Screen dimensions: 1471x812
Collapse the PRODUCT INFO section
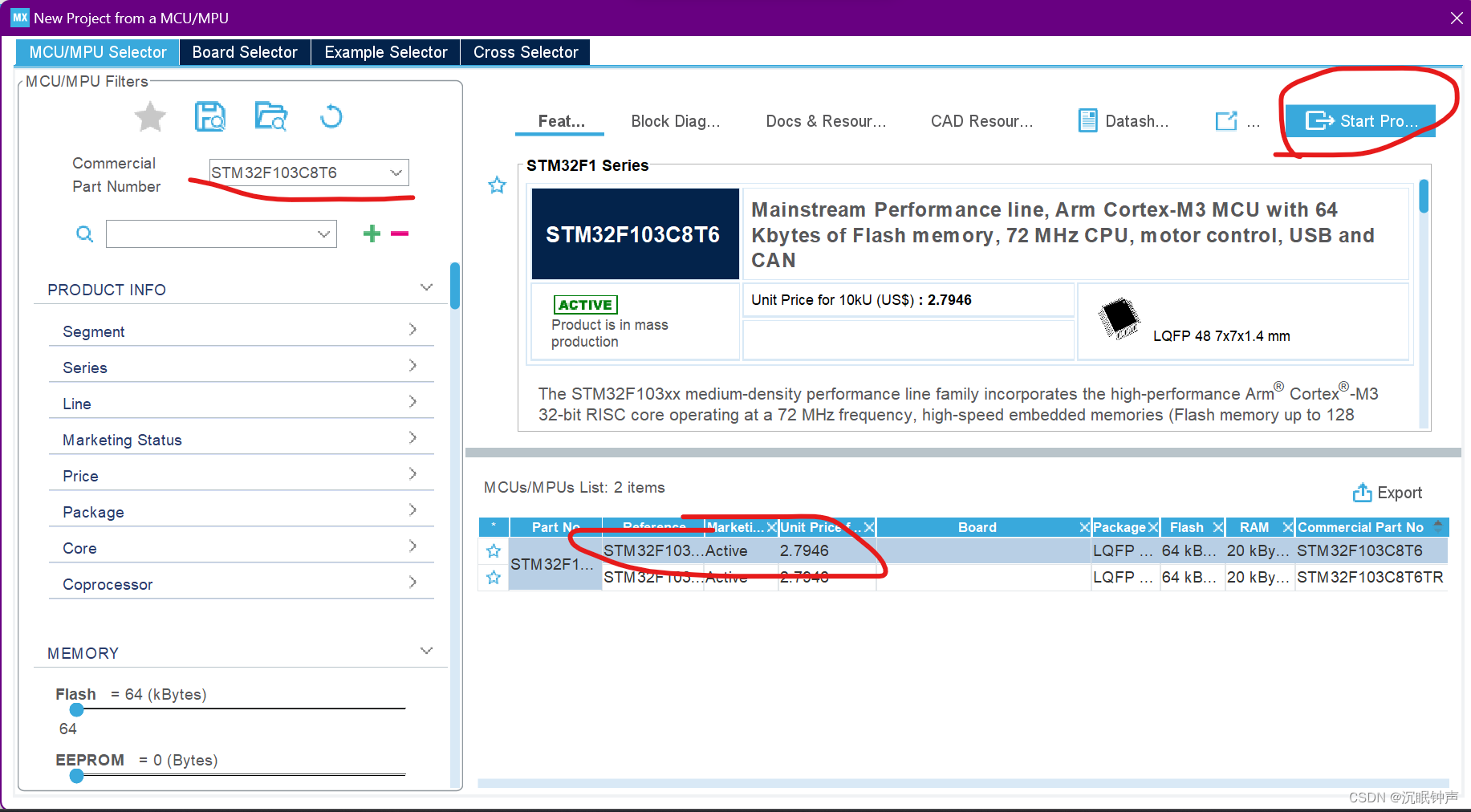click(427, 287)
